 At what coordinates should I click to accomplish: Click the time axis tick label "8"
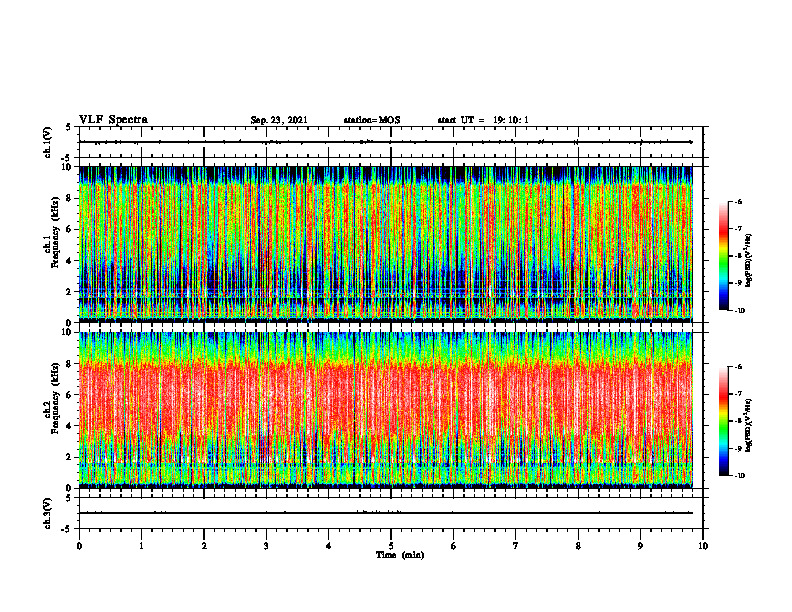[x=578, y=546]
